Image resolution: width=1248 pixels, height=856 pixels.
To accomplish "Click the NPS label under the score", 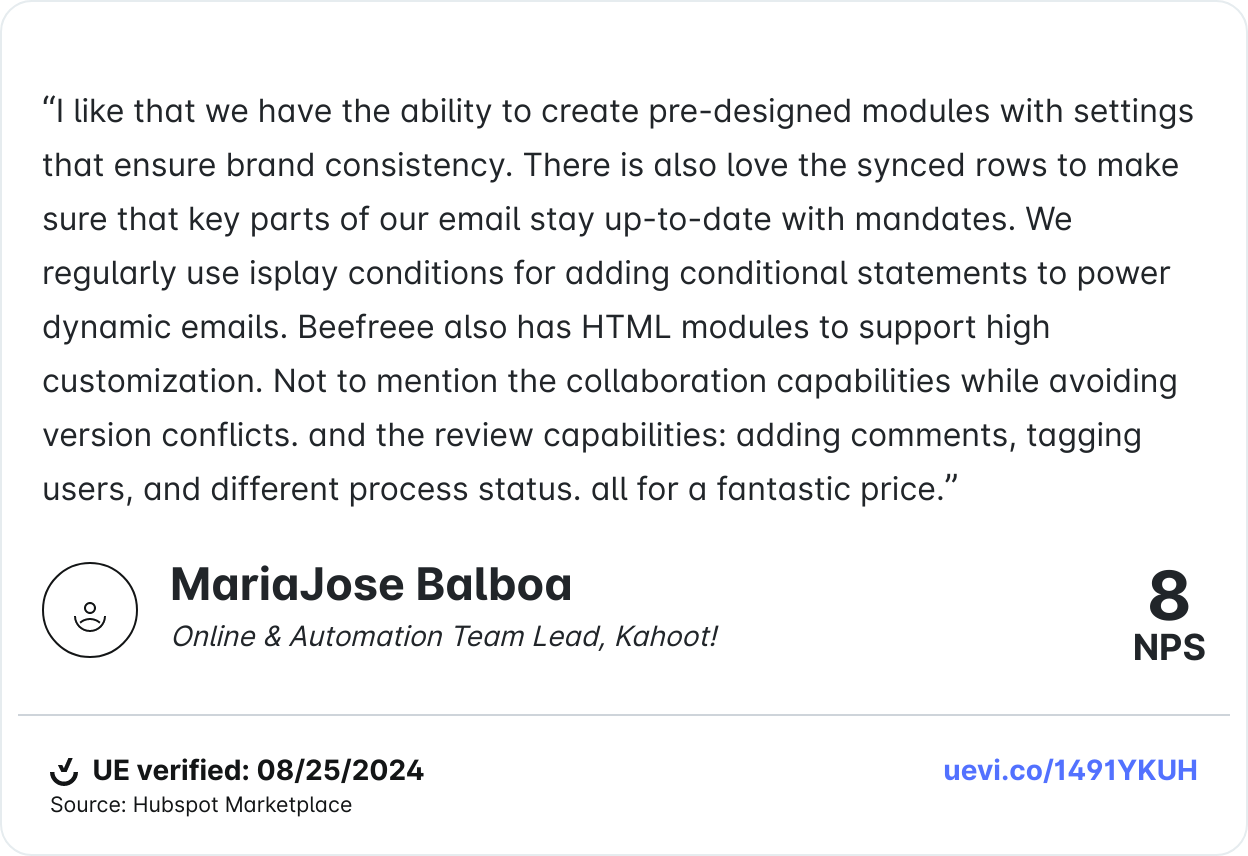I will 1168,648.
